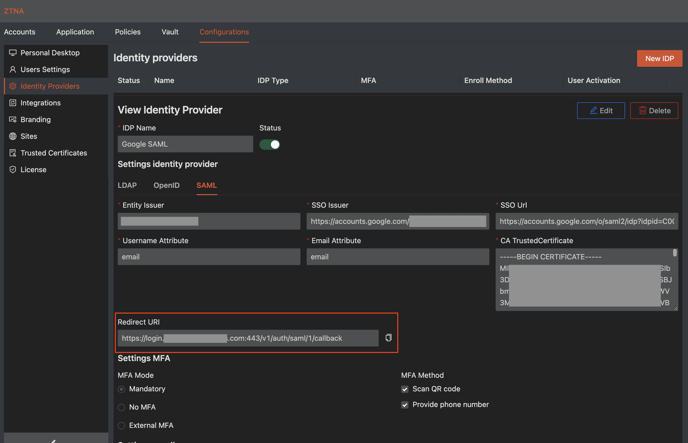This screenshot has width=688, height=443.
Task: Select the Mandatory MFA mode radio button
Action: (x=122, y=389)
